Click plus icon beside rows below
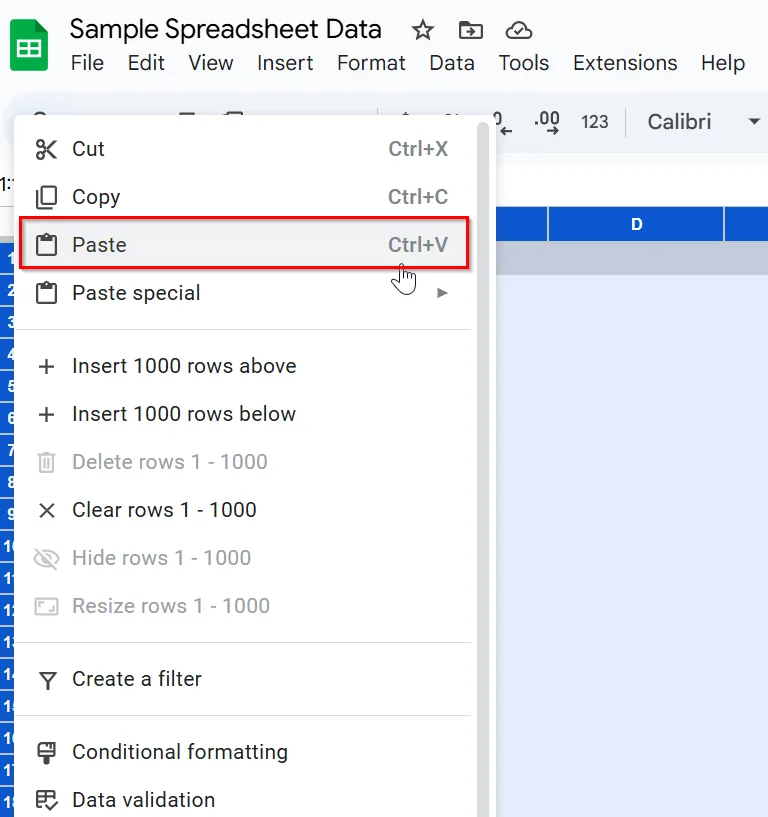The width and height of the screenshot is (768, 817). pos(46,415)
